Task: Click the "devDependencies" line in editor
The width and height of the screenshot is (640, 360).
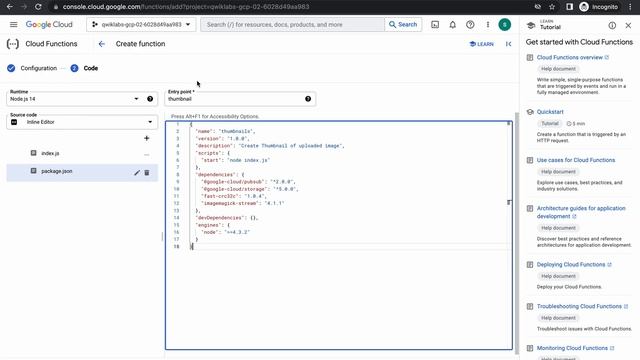Action: pos(227,218)
